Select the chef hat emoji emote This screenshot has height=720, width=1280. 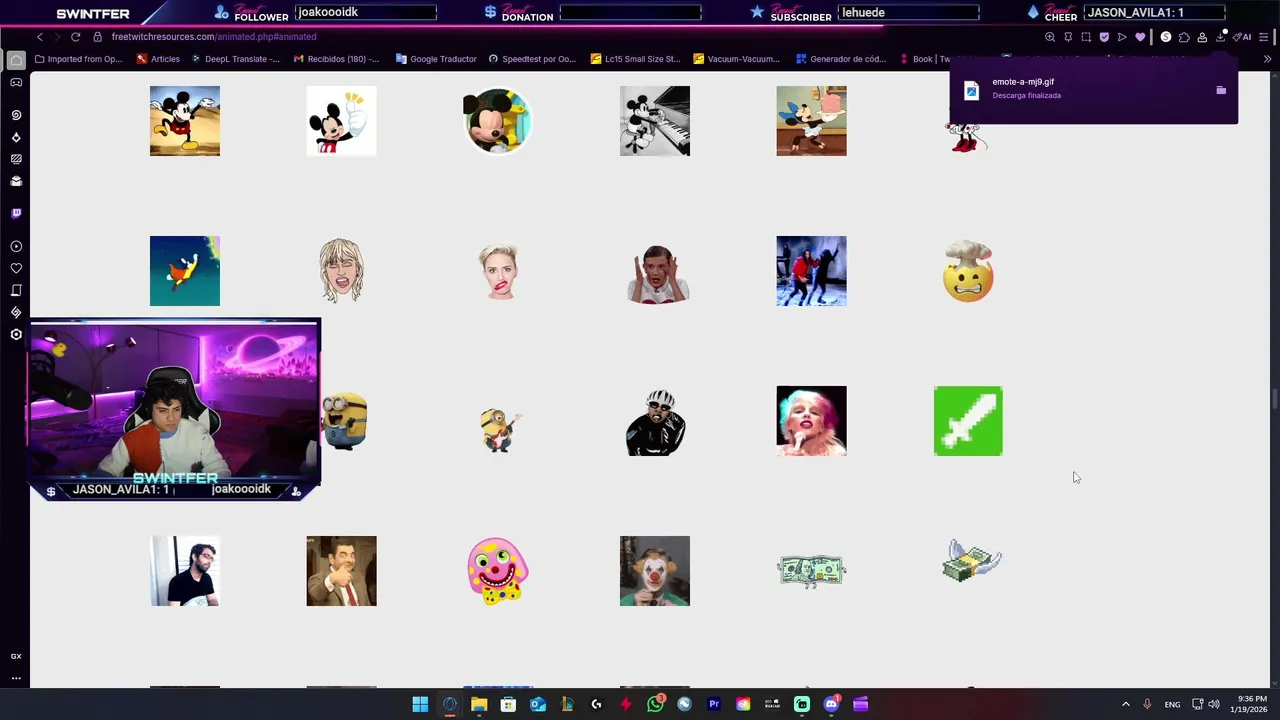pos(968,271)
